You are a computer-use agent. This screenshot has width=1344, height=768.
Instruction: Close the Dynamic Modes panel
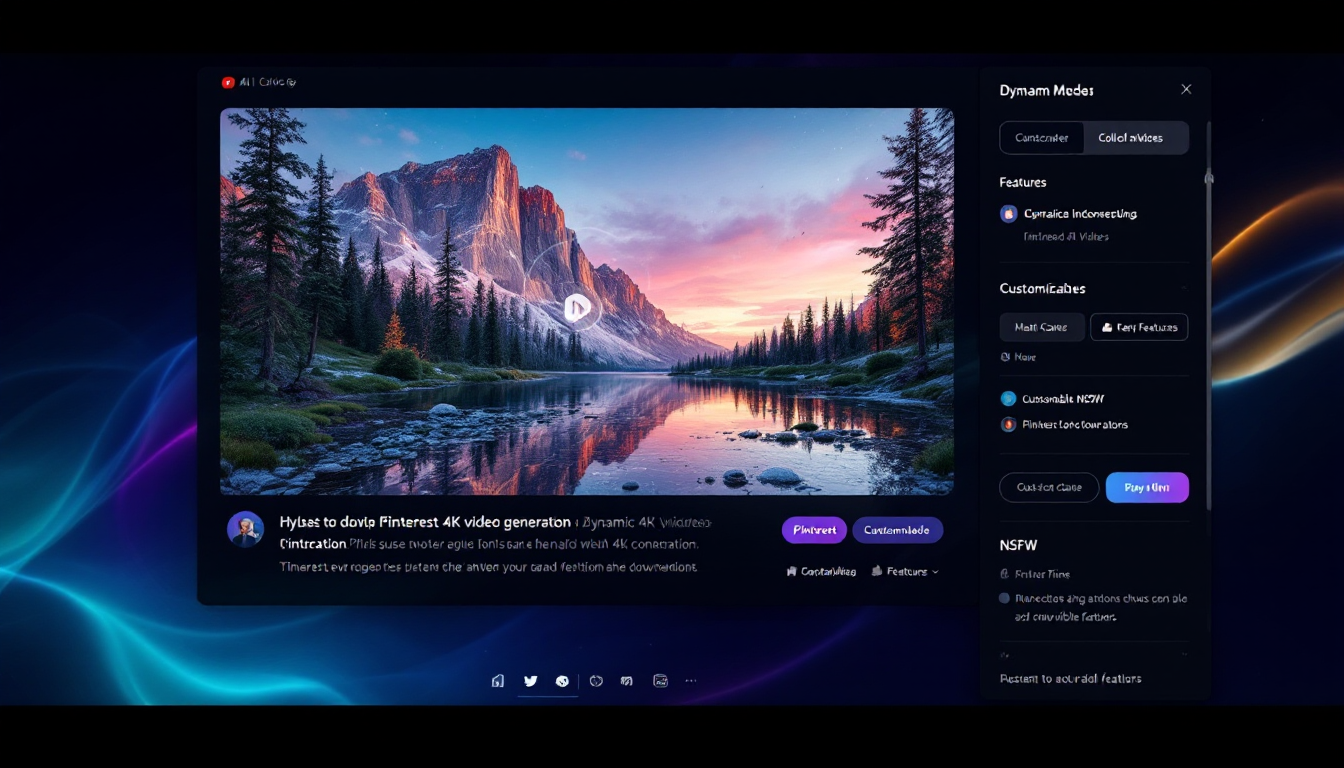click(1186, 90)
